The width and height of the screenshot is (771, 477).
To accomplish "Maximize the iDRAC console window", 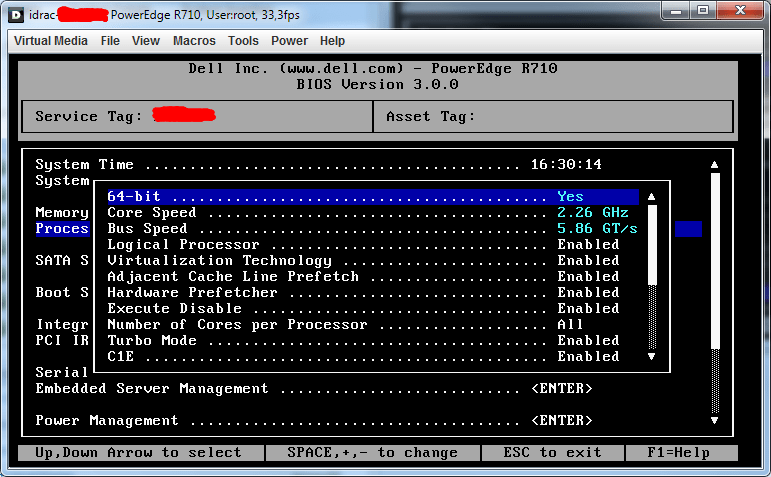I will click(703, 11).
